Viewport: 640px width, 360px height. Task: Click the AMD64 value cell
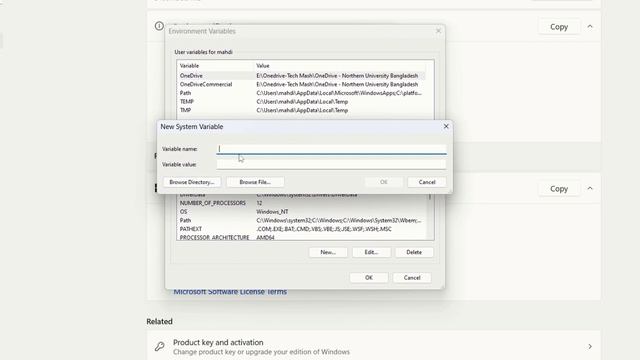[x=265, y=237]
